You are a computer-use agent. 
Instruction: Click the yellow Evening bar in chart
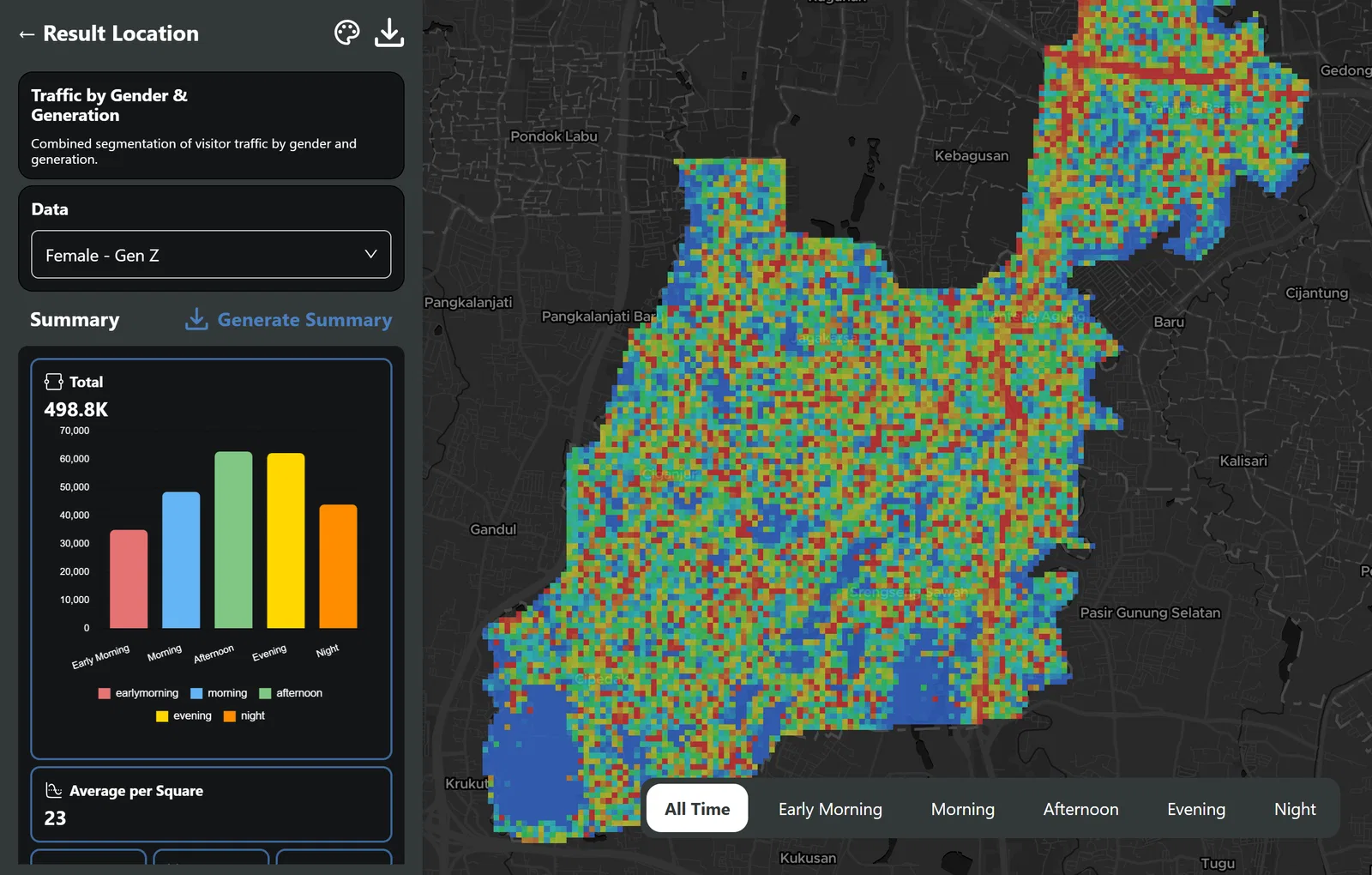point(286,540)
